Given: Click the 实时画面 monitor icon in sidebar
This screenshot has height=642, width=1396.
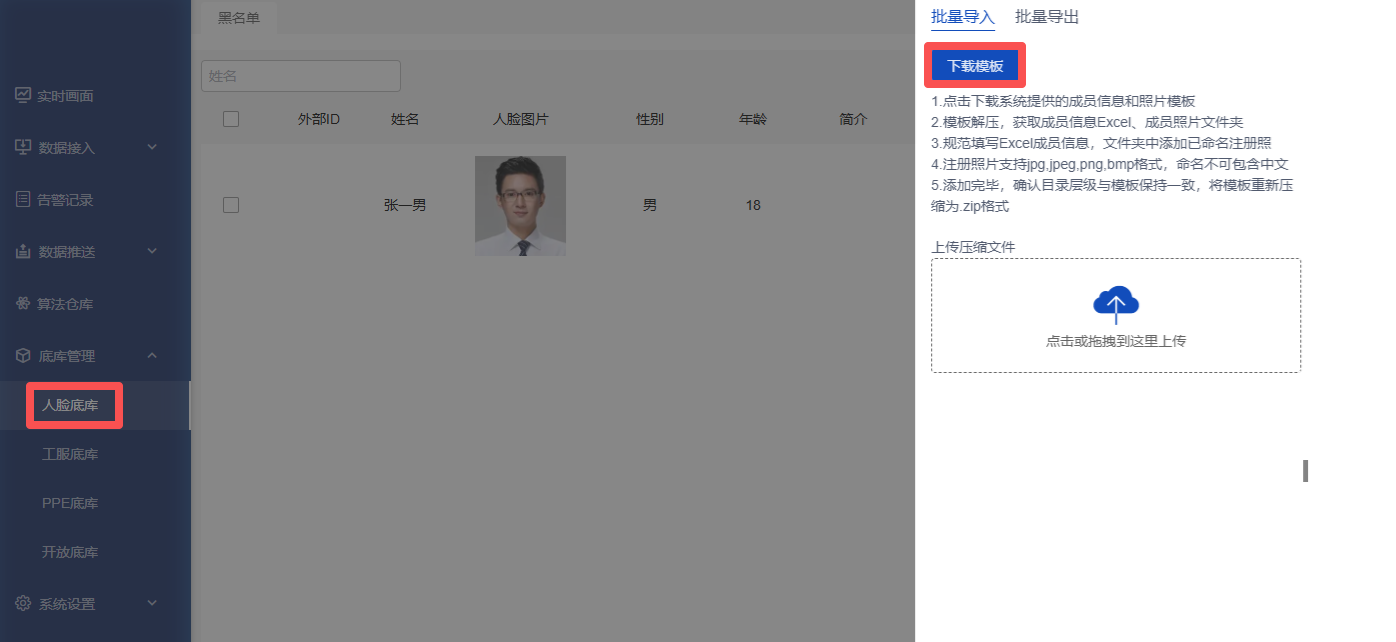Looking at the screenshot, I should (23, 96).
